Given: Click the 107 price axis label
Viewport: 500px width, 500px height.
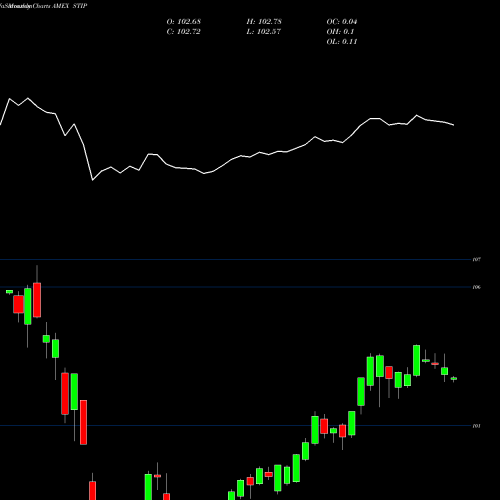Looking at the screenshot, I should [477, 259].
